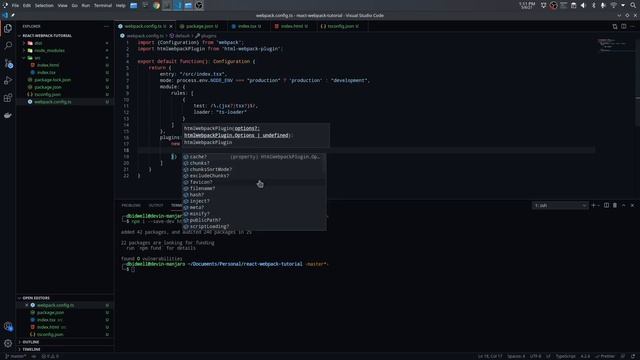Click the WiFi icon in system tray
The height and width of the screenshot is (360, 640).
[613, 5]
